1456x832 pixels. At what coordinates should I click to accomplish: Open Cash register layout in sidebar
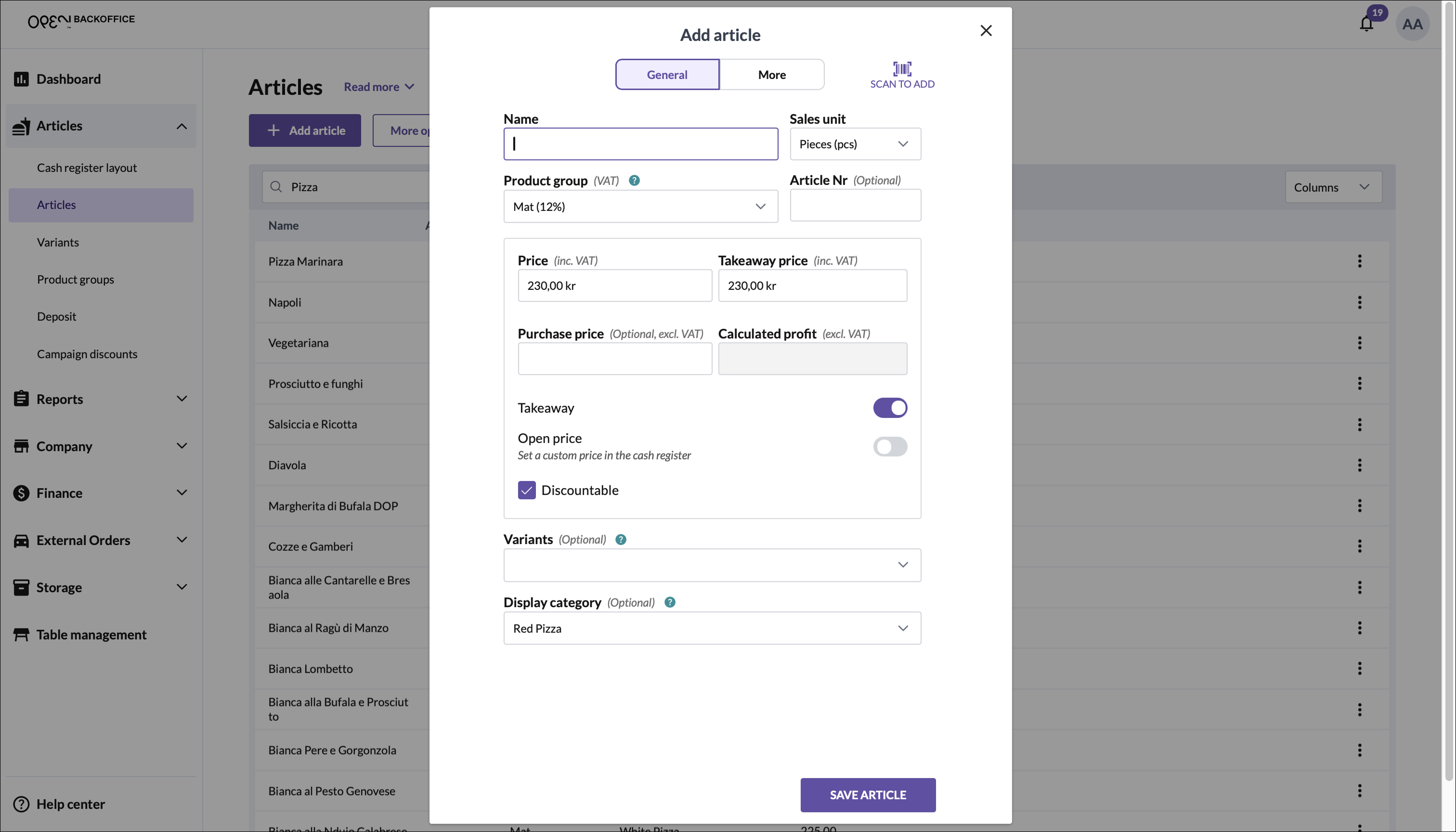[87, 168]
